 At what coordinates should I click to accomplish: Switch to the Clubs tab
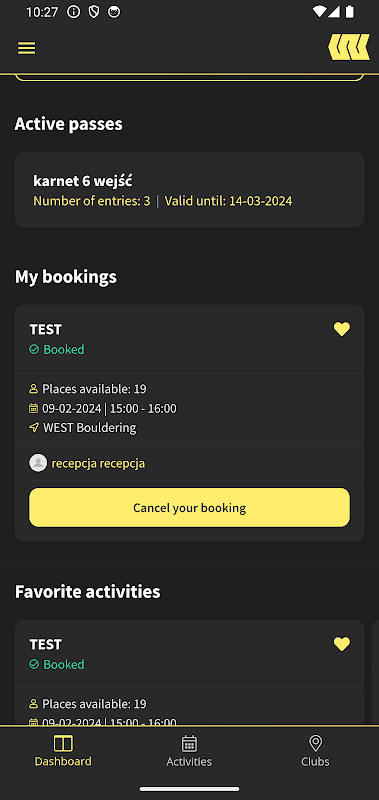coord(315,751)
